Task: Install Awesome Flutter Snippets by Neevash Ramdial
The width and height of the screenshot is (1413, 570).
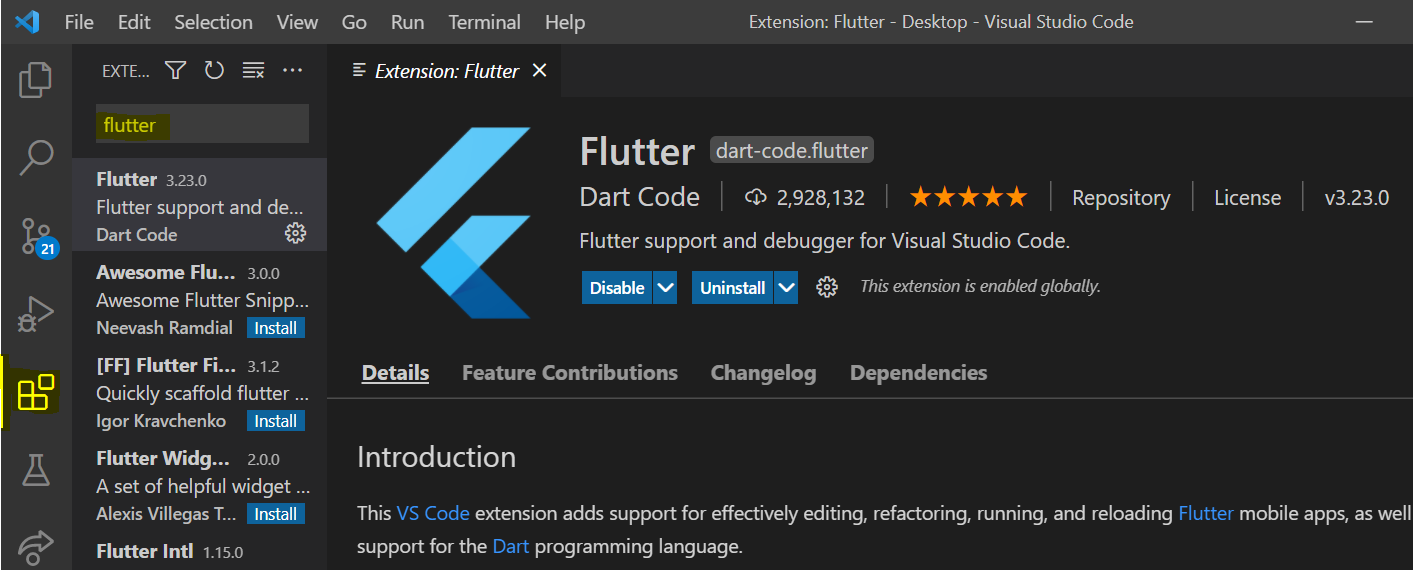Action: pyautogui.click(x=275, y=328)
